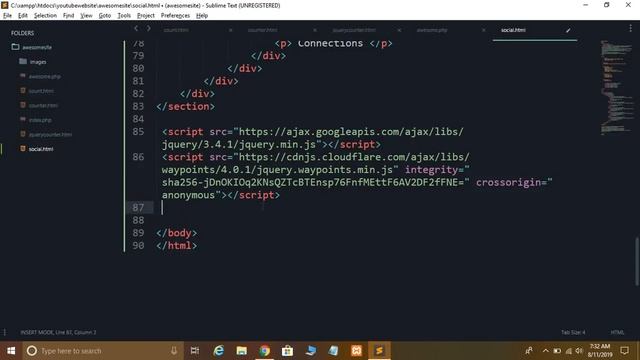
Task: Open File Explorer from taskbar
Action: pos(242,351)
